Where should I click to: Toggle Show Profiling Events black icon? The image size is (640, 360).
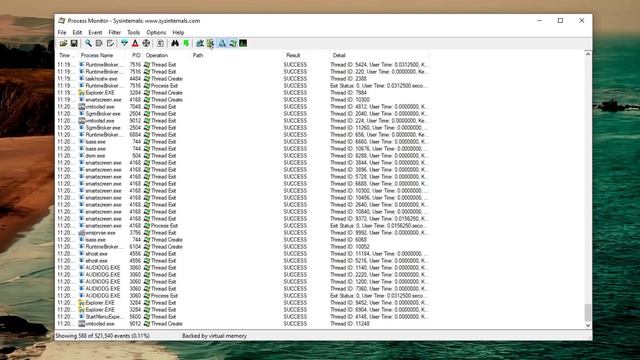(x=243, y=43)
